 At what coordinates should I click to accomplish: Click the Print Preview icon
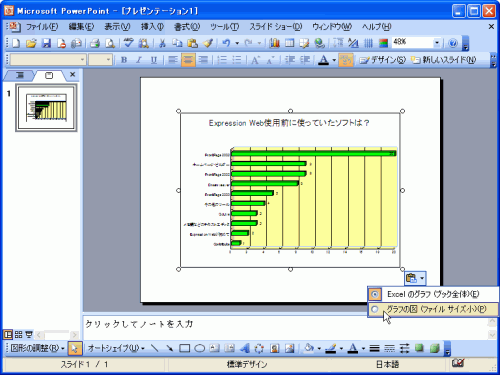tap(110, 43)
